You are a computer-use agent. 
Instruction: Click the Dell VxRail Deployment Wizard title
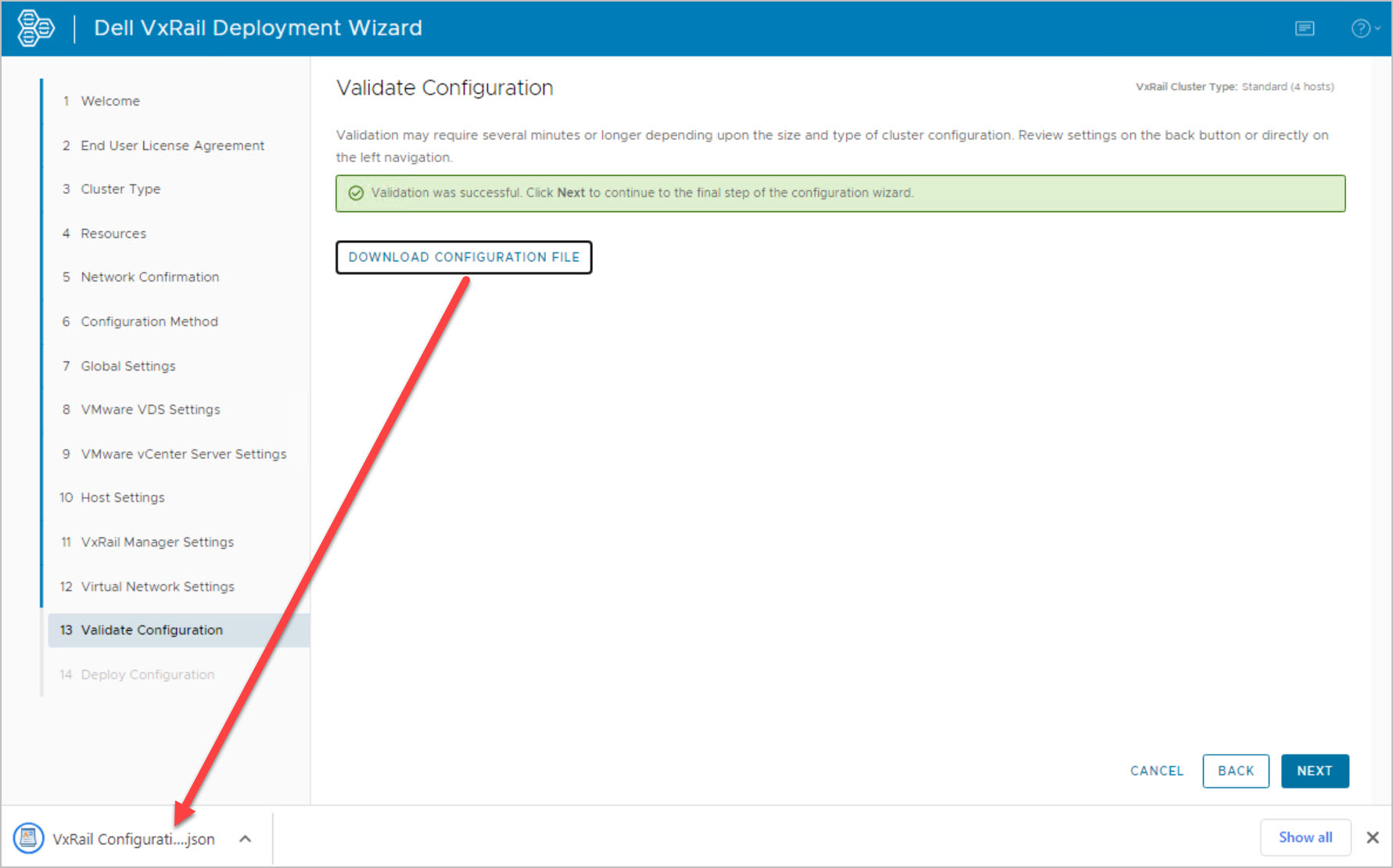pos(258,28)
